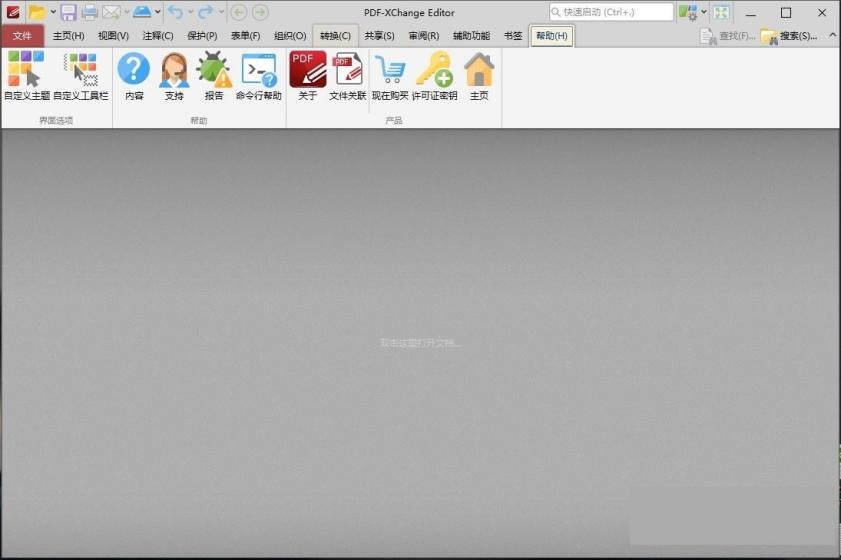The image size is (841, 560).
Task: Switch to the 审阅(R) tab
Action: click(x=424, y=36)
